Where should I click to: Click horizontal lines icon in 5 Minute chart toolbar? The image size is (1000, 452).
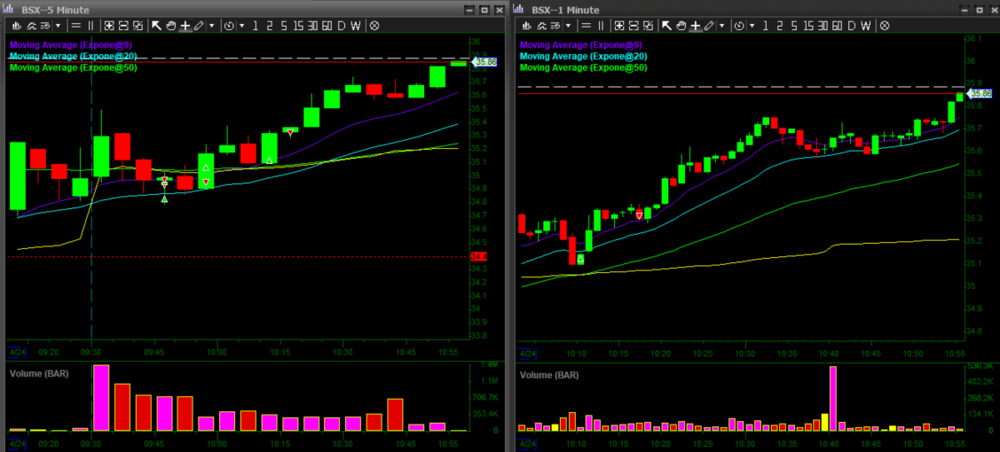(75, 25)
